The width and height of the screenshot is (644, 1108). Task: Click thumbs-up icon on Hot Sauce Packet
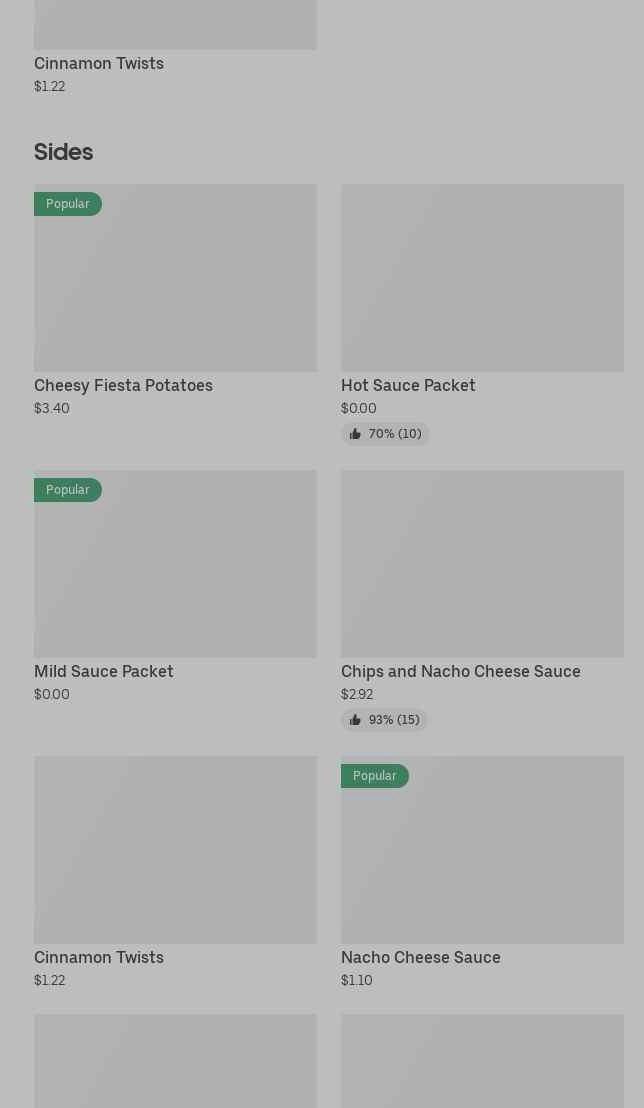(355, 434)
